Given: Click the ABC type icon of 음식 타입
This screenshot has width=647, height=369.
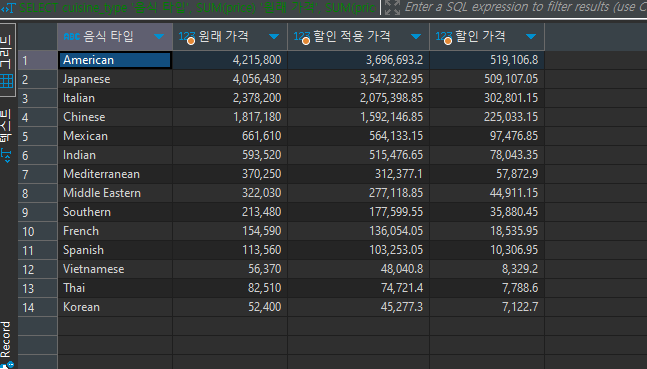Looking at the screenshot, I should pyautogui.click(x=71, y=37).
